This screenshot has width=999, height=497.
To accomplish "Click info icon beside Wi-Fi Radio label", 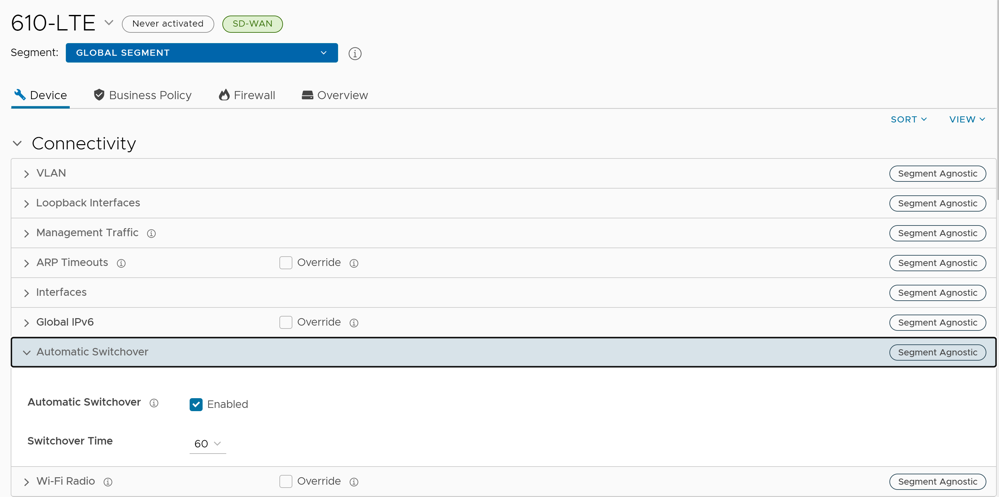I will [x=108, y=482].
